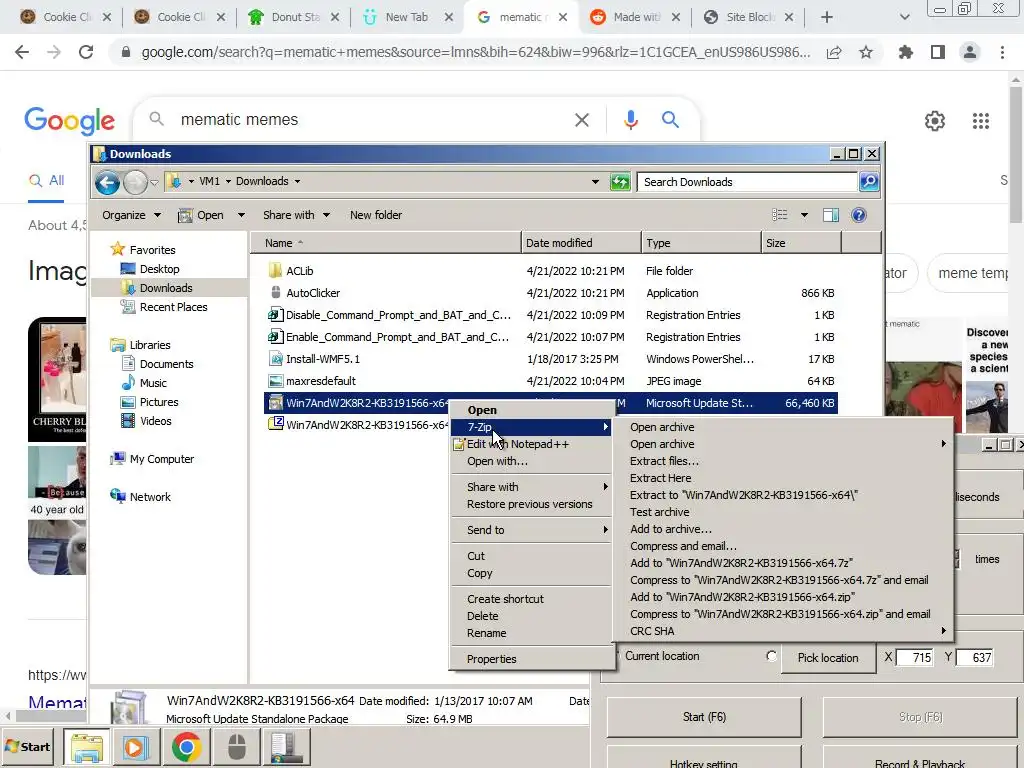This screenshot has height=768, width=1024.
Task: Click the Search Downloads input field
Action: coord(747,182)
